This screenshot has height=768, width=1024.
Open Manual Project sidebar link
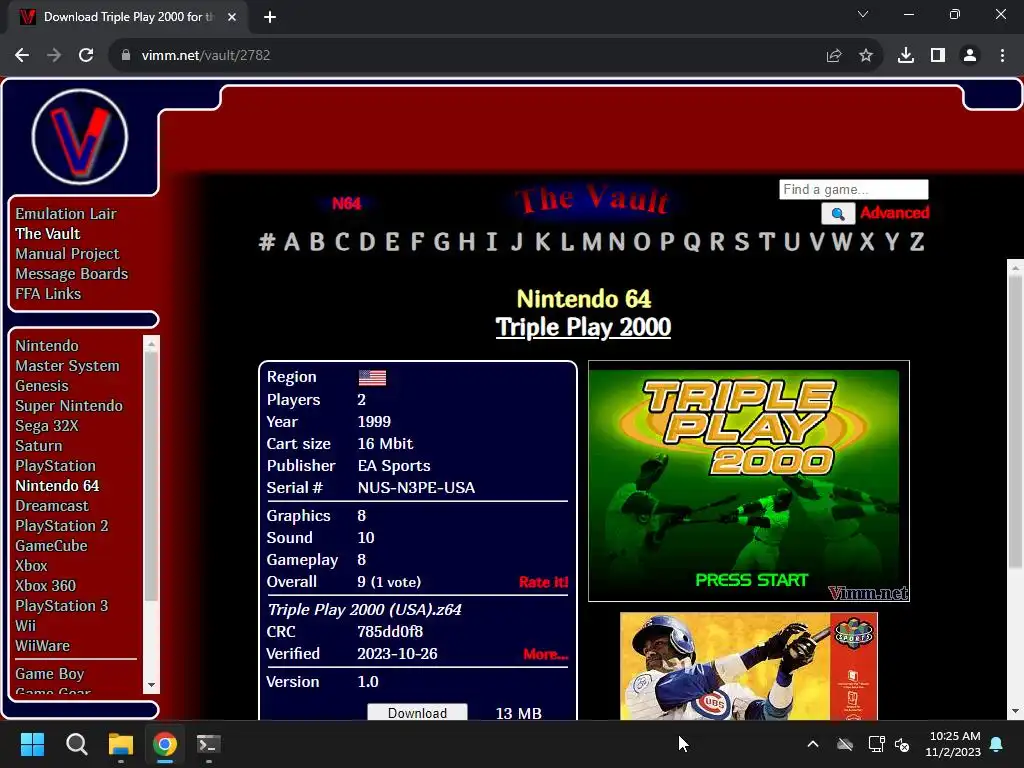[67, 254]
